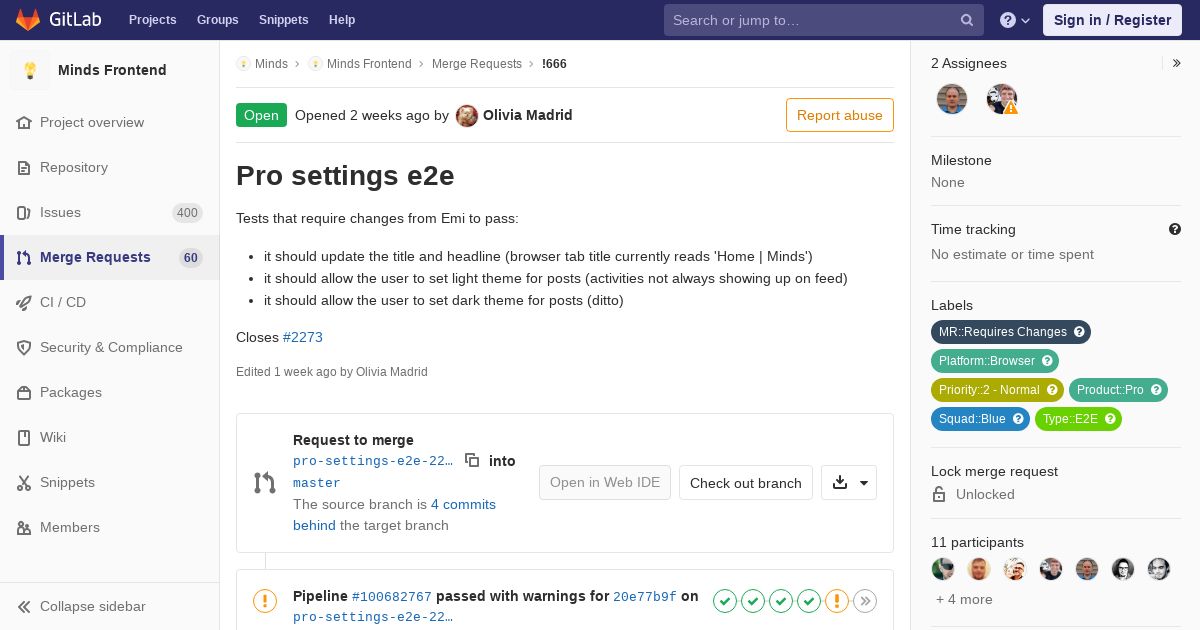Open the !666 breadcrumb item
Image resolution: width=1200 pixels, height=630 pixels.
tap(554, 64)
